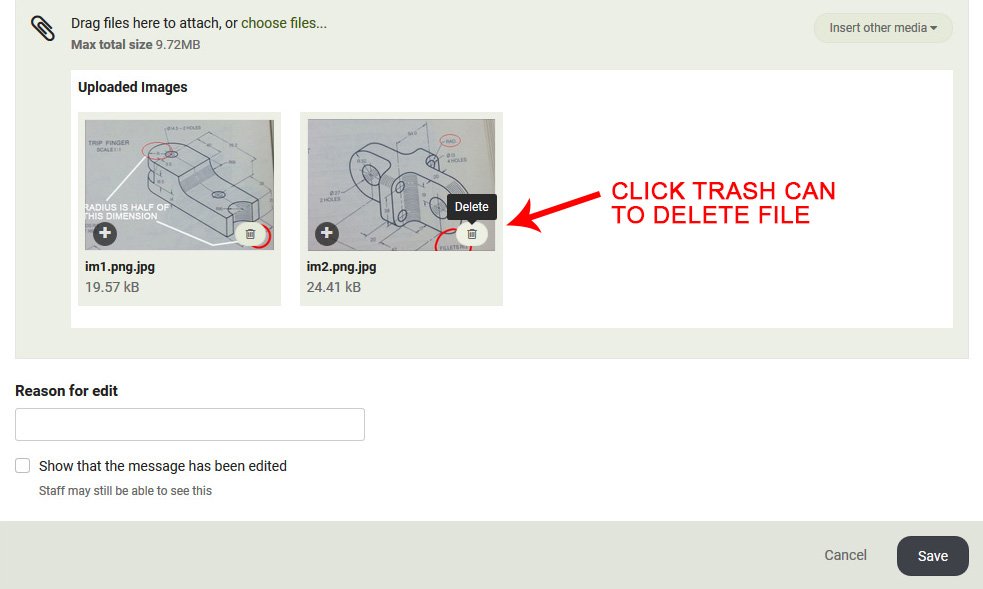Delete the im2.png.jpg attachment via trash can
Image resolution: width=983 pixels, height=589 pixels.
[x=472, y=234]
